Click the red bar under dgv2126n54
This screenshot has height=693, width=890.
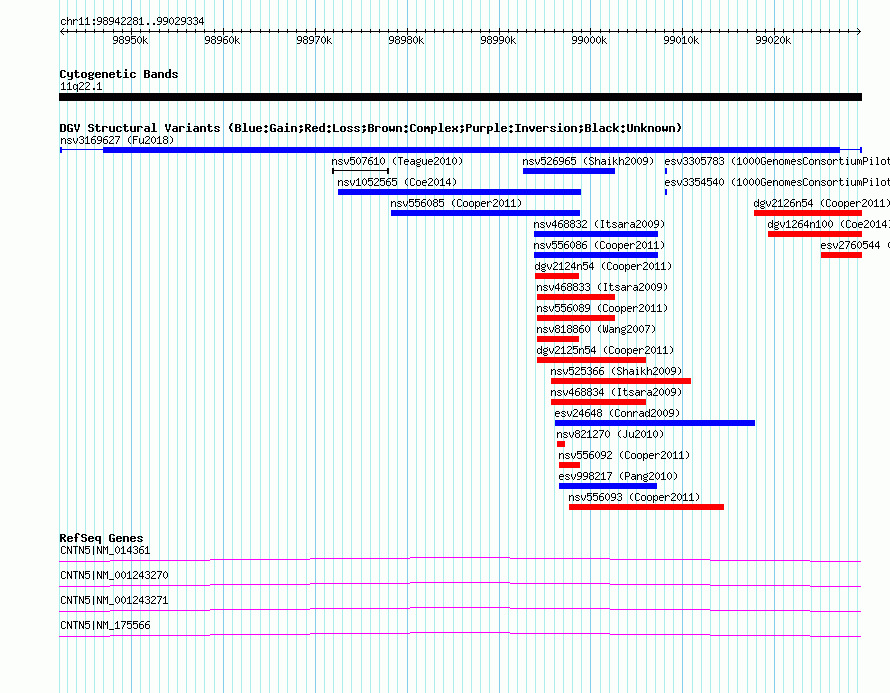coord(808,213)
